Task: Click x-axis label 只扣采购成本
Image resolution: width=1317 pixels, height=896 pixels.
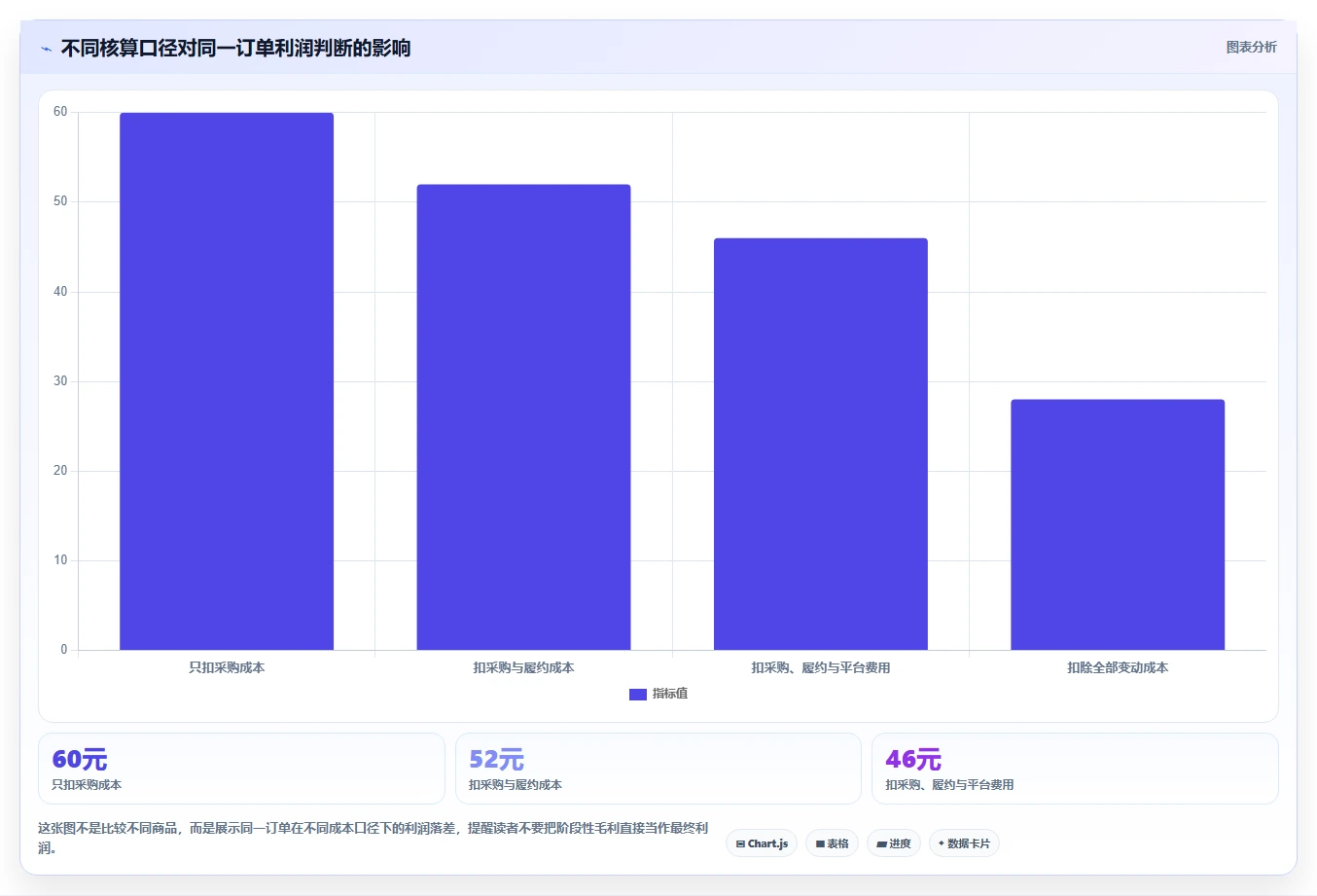Action: click(x=227, y=667)
